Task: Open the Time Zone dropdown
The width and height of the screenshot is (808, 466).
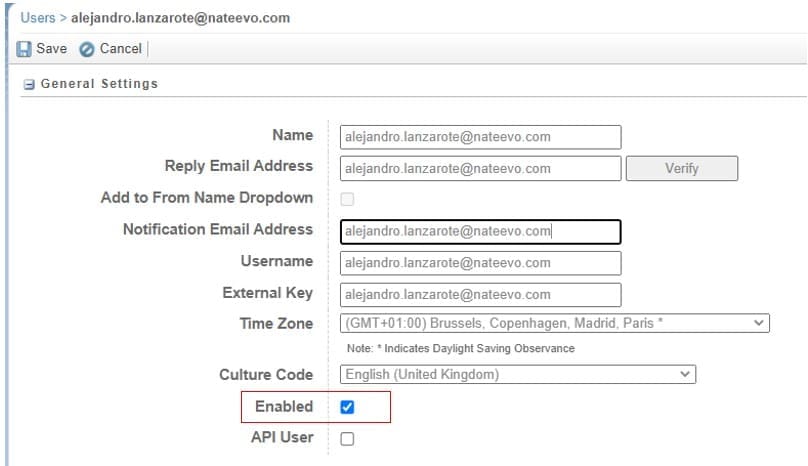Action: point(554,324)
